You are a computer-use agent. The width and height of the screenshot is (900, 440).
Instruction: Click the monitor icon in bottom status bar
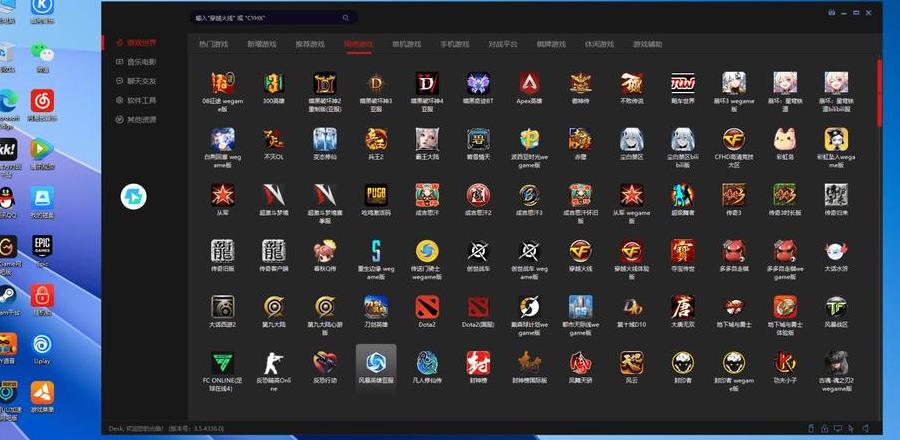[838, 429]
